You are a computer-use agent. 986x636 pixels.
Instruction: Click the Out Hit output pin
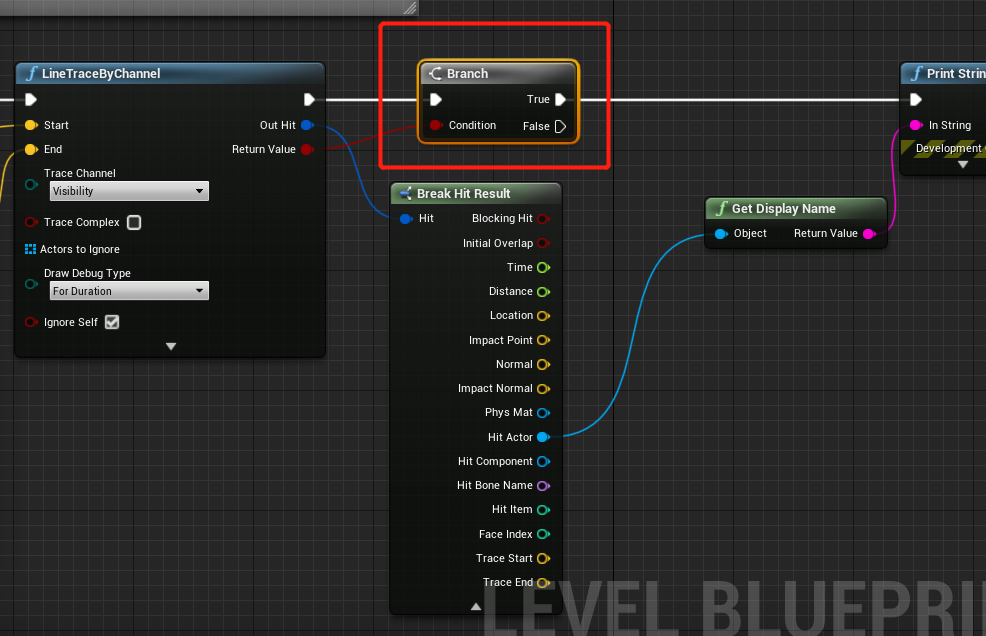coord(307,125)
